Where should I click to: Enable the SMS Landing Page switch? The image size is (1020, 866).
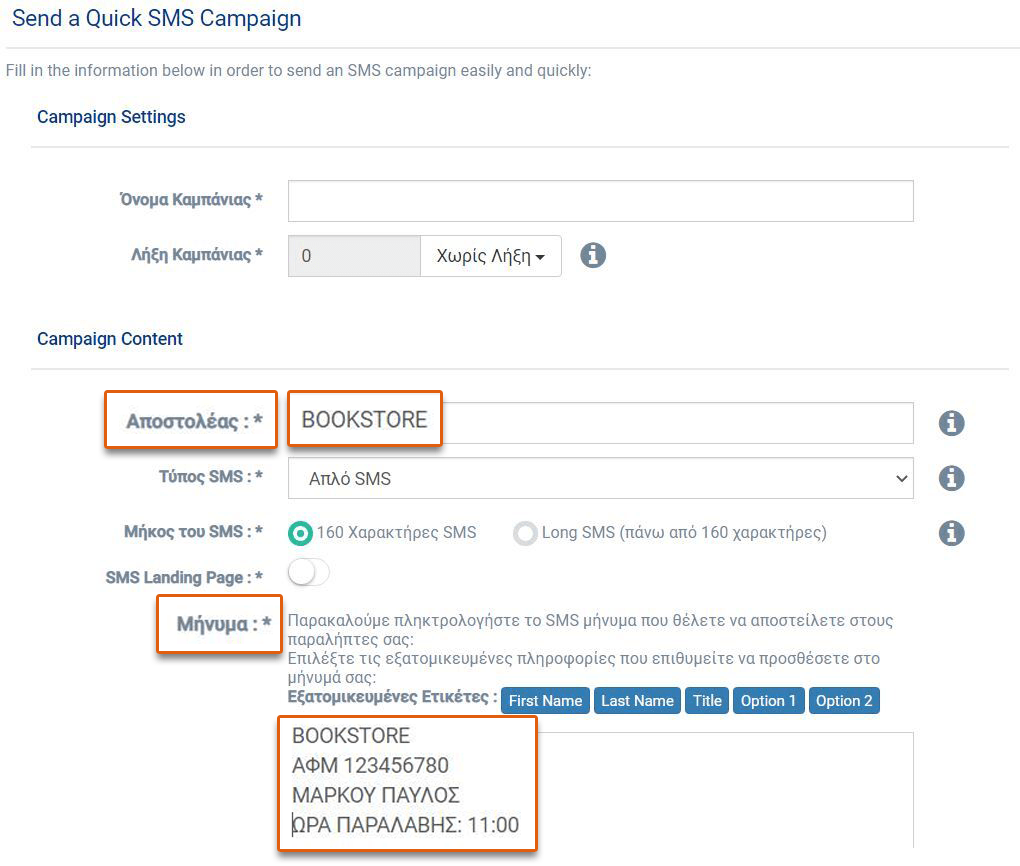(x=308, y=573)
